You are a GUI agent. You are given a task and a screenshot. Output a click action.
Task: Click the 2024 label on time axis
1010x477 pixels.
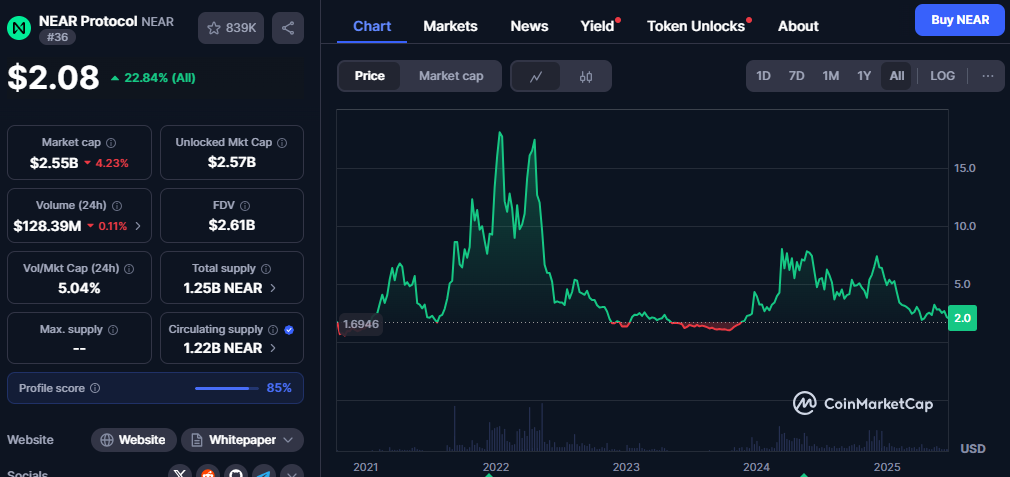click(756, 467)
